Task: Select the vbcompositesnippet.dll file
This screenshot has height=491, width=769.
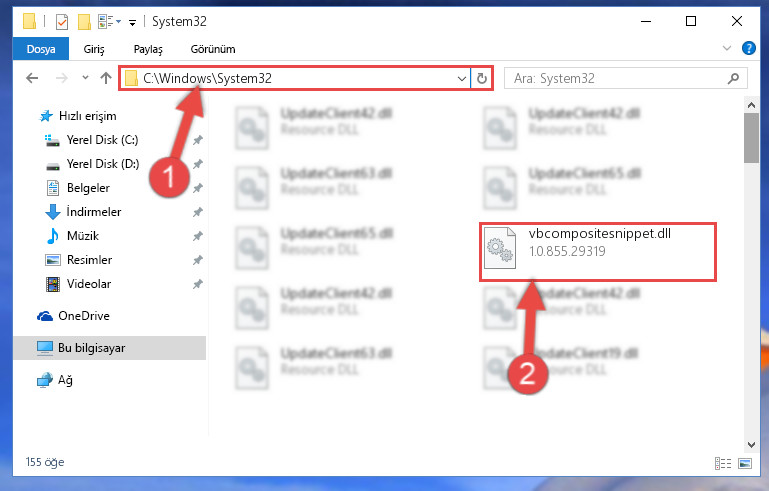Action: point(597,251)
